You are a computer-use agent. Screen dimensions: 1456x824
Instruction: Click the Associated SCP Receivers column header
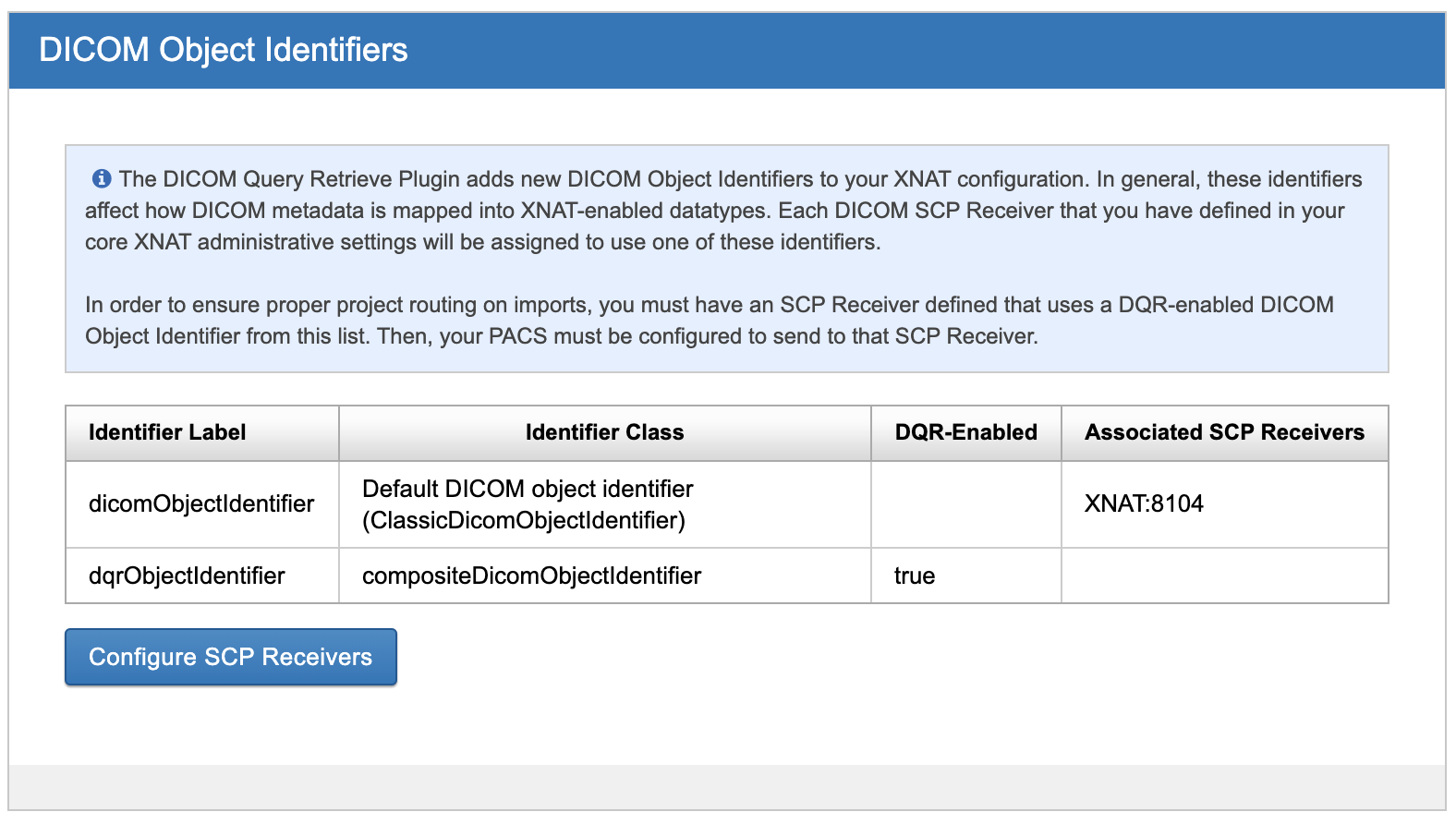(x=1224, y=432)
